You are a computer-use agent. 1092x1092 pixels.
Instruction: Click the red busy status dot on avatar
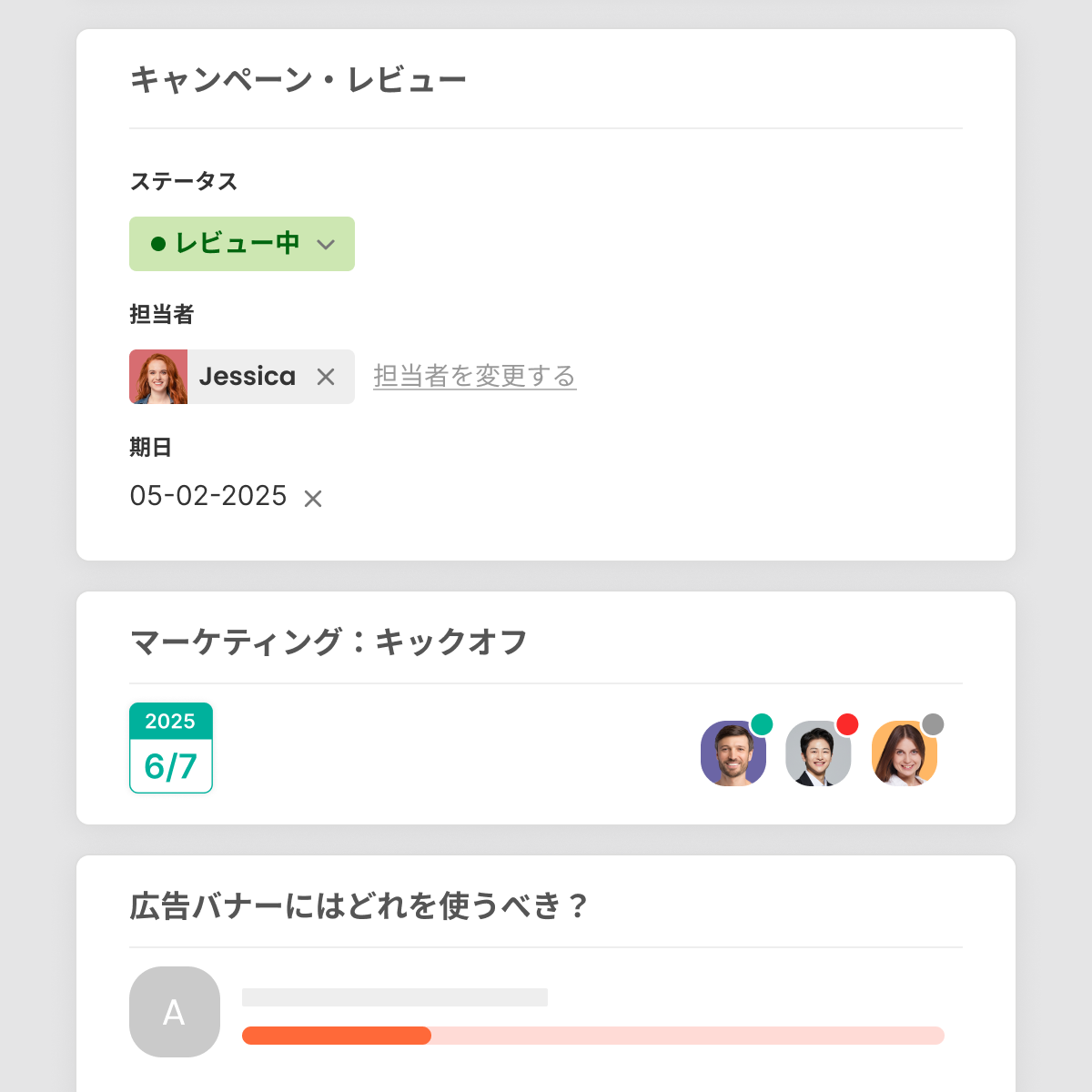pos(847,724)
